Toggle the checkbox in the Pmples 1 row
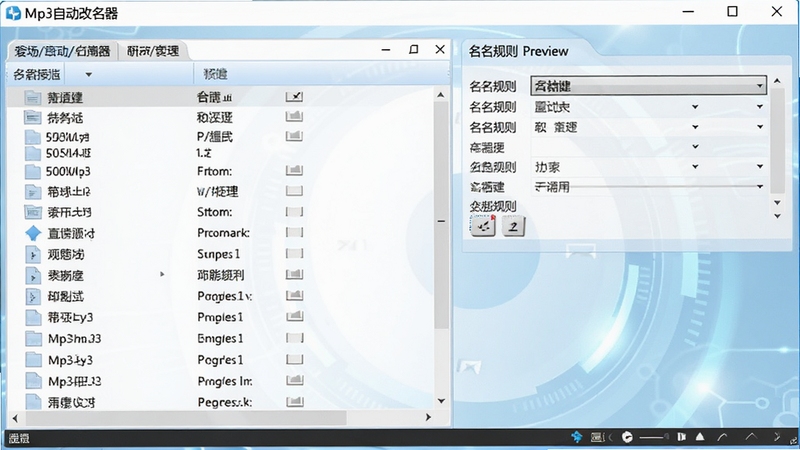 [294, 316]
